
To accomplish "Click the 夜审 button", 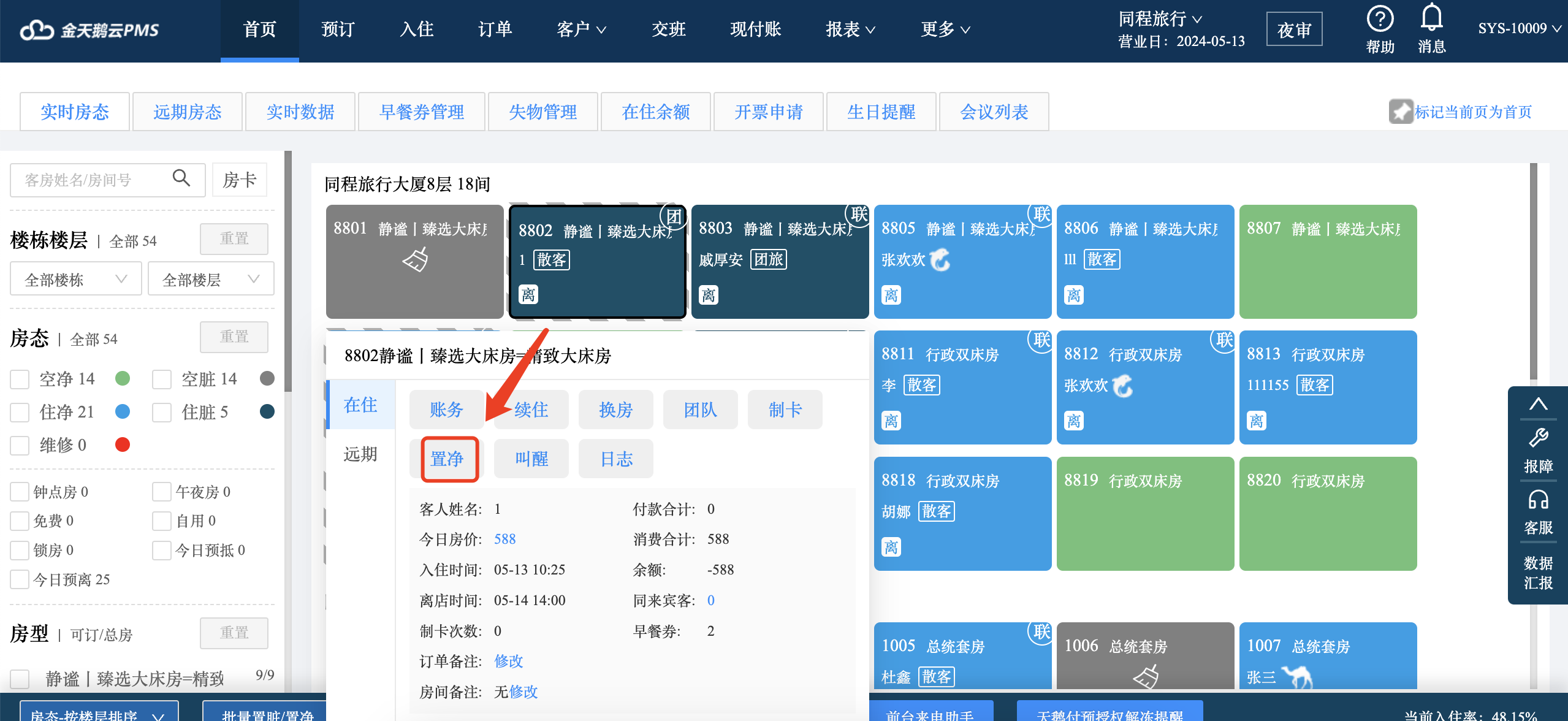I will click(1294, 29).
